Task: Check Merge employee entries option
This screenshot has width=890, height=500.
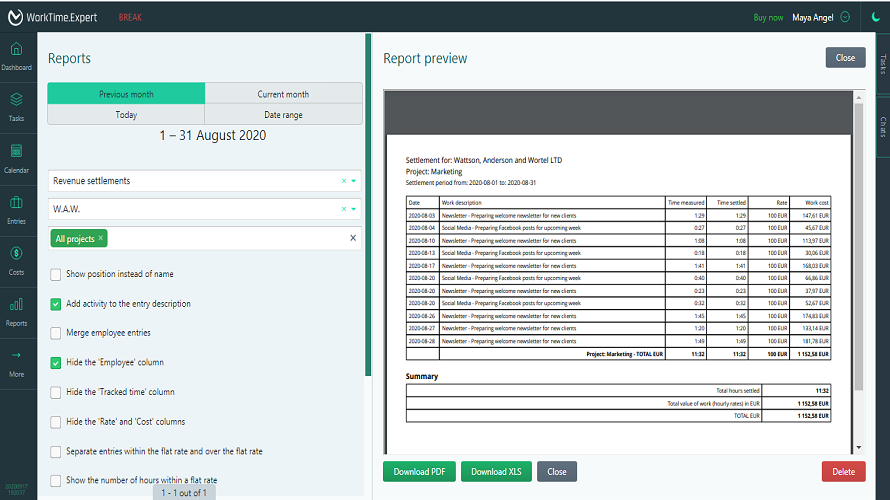Action: (x=56, y=333)
